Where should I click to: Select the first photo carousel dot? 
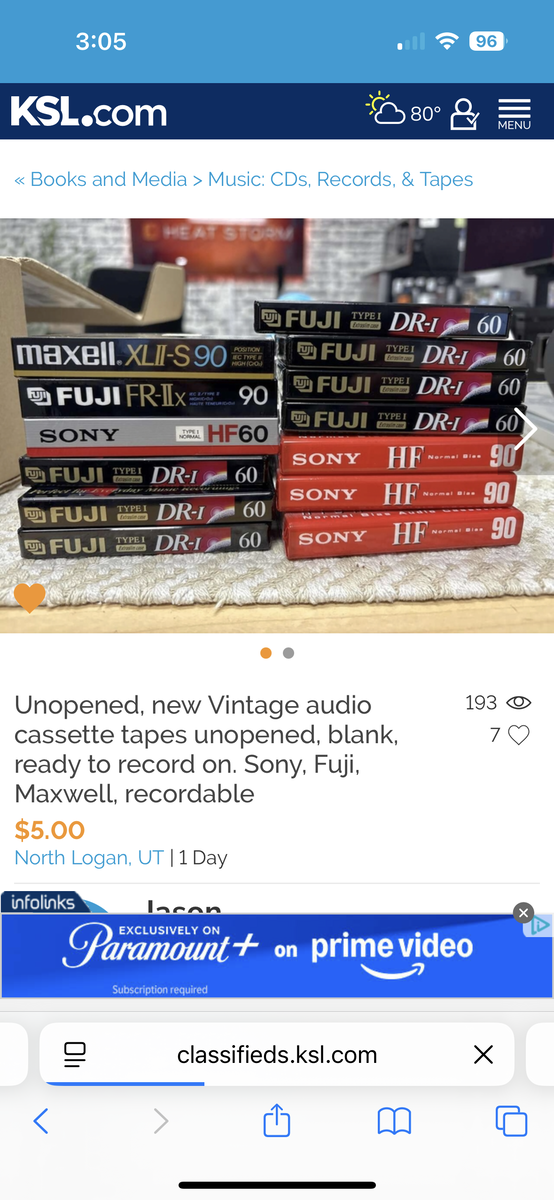pos(266,653)
